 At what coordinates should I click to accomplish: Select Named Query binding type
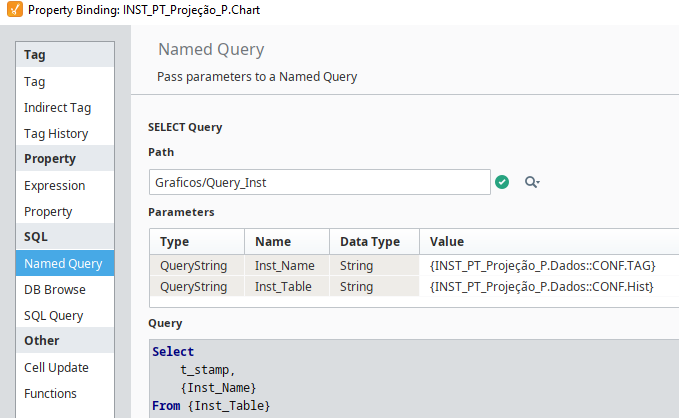coord(63,263)
